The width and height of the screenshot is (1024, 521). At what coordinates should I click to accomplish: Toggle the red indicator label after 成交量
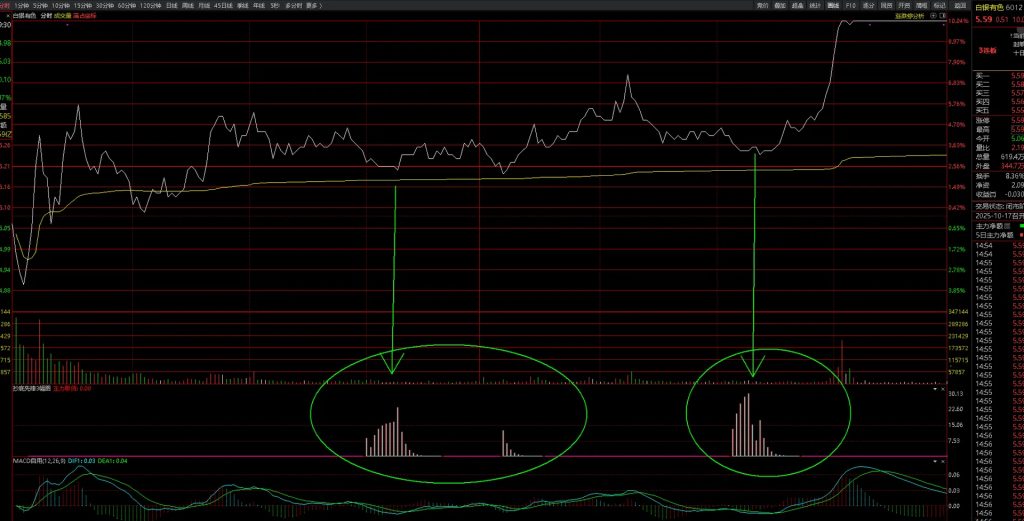(84, 16)
